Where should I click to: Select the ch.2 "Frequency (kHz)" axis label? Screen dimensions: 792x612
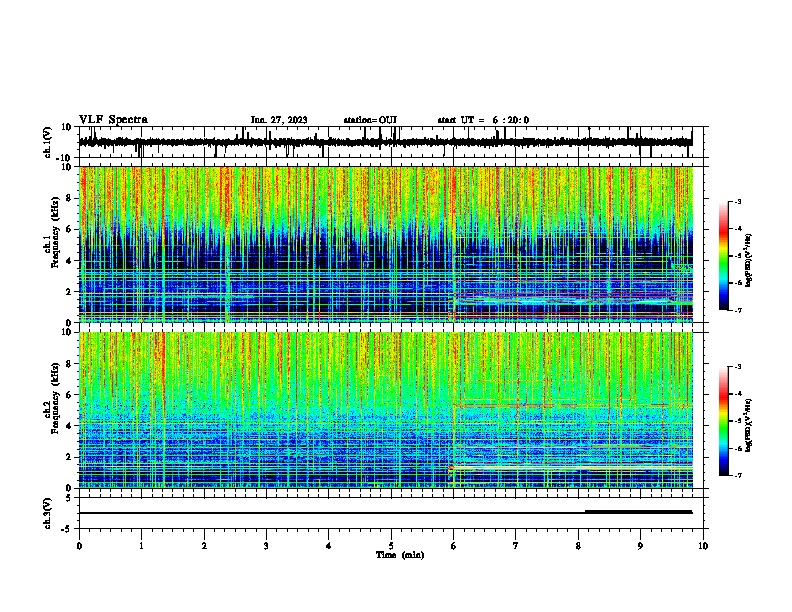tap(56, 397)
